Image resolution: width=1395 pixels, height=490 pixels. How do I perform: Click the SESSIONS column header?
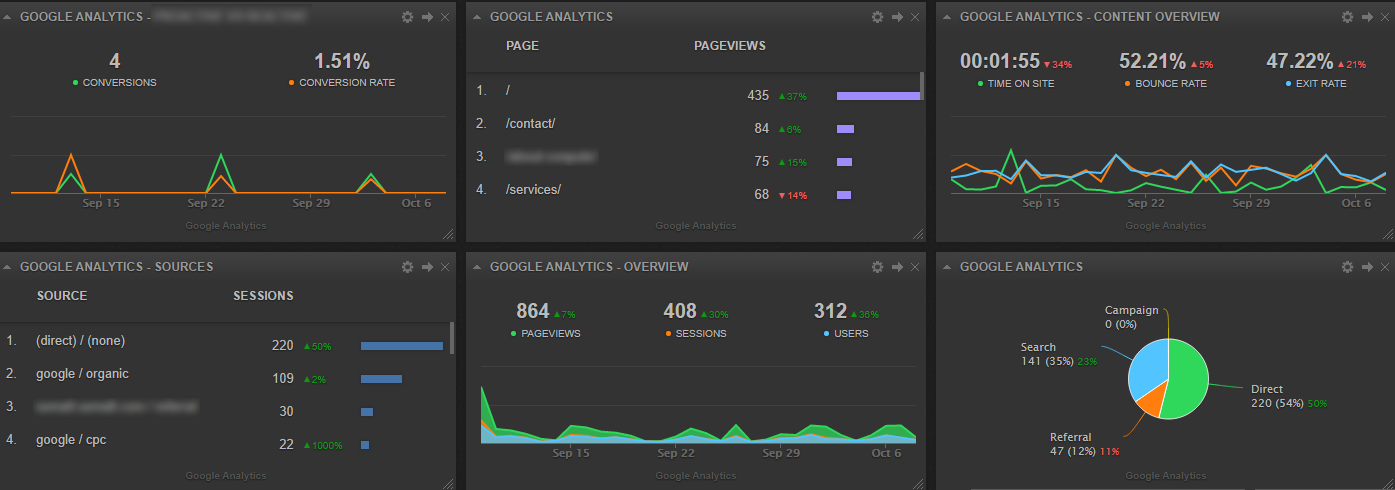pyautogui.click(x=264, y=296)
